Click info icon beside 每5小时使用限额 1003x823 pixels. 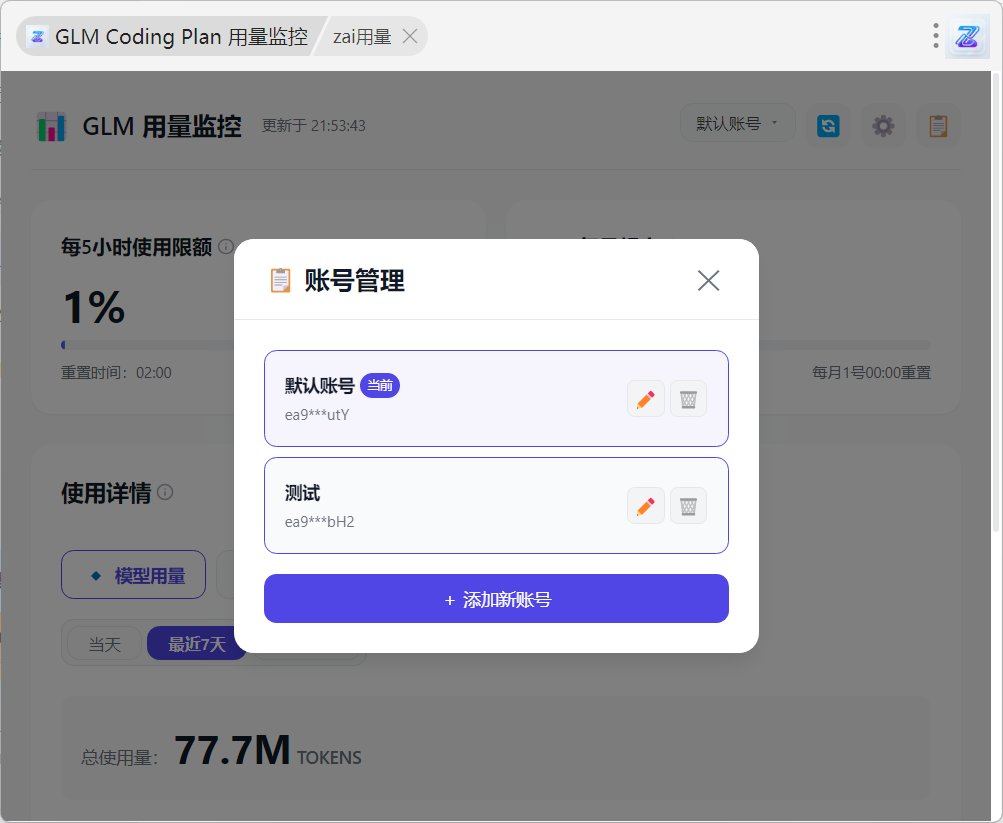coord(226,246)
